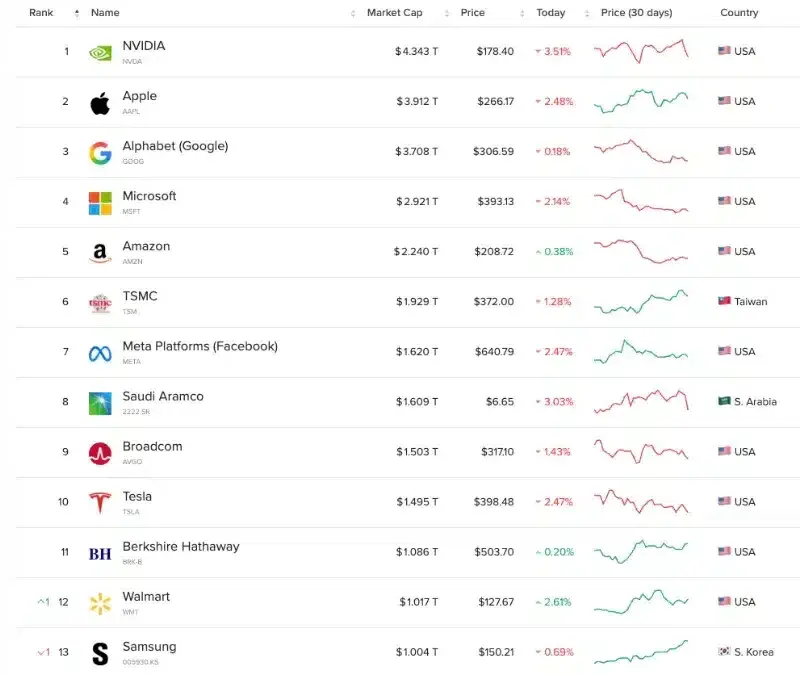Open the Berkshire Hathaway company link

pyautogui.click(x=180, y=547)
